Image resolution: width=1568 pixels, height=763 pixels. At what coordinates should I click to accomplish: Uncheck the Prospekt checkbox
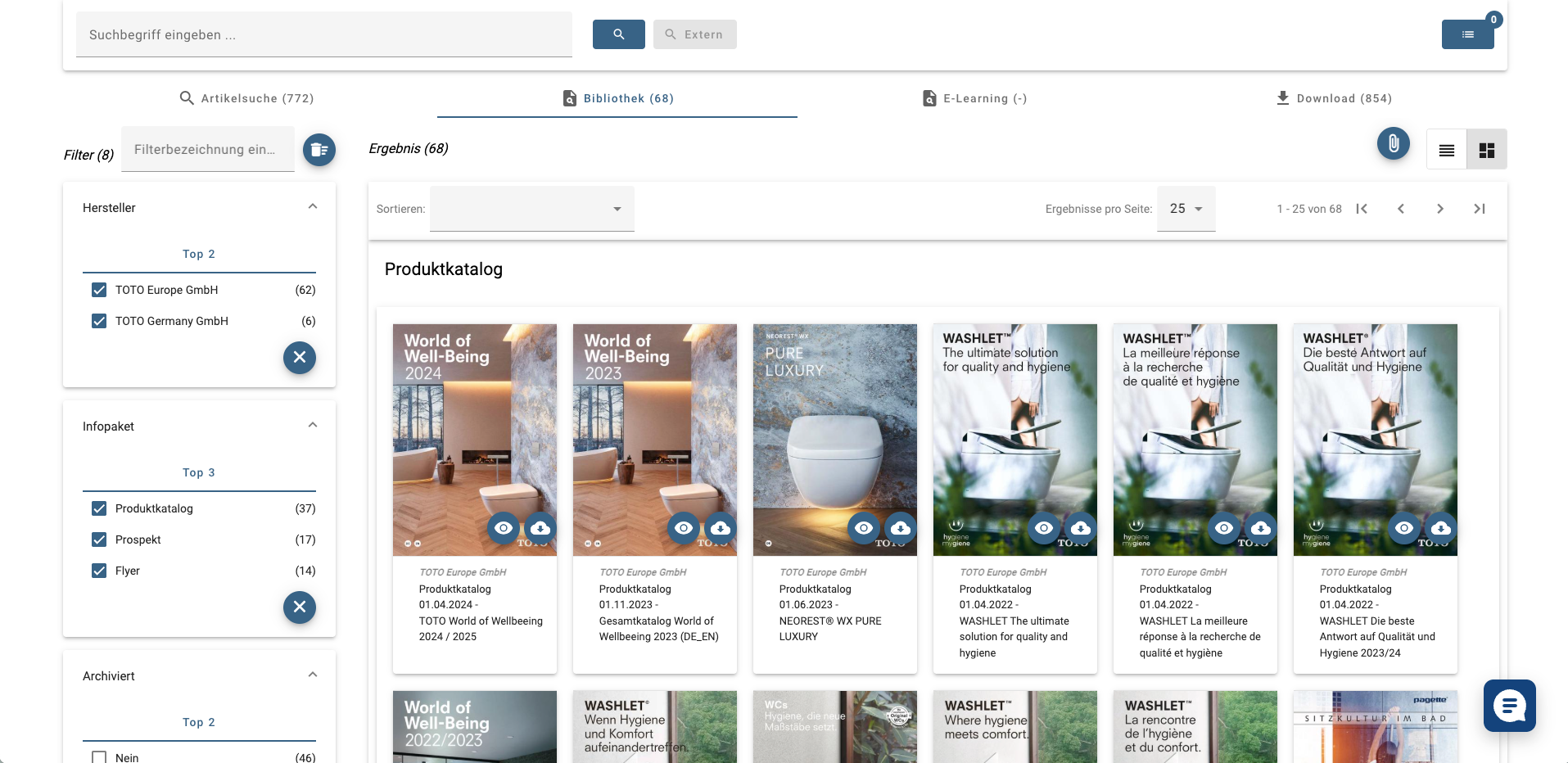click(x=99, y=540)
